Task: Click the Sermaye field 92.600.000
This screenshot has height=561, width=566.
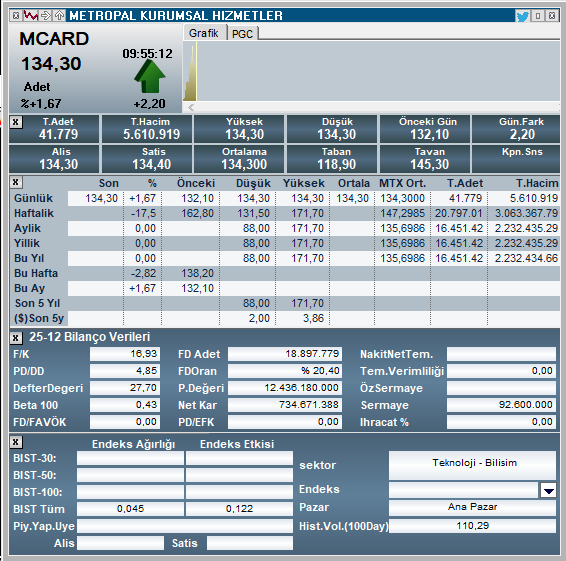Action: coord(501,405)
